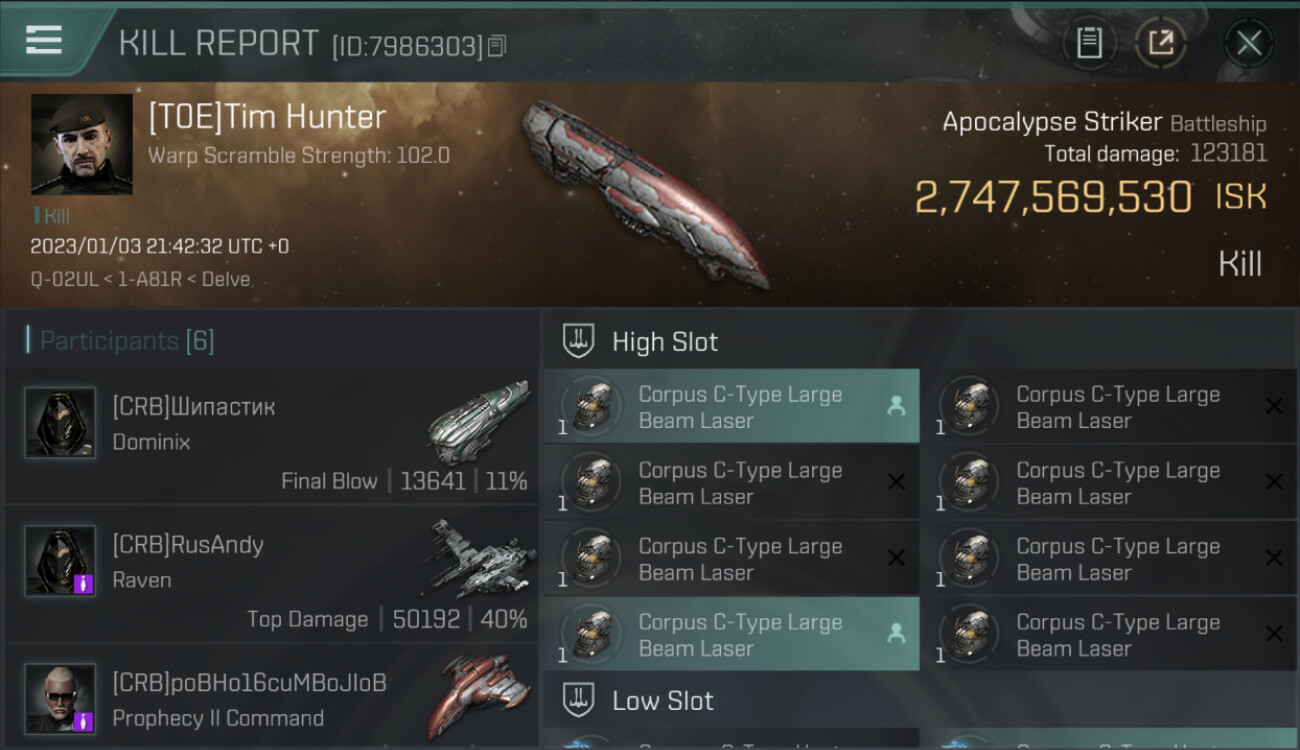Click the Apocalypse Striker ship name
The image size is (1300, 750).
1052,122
